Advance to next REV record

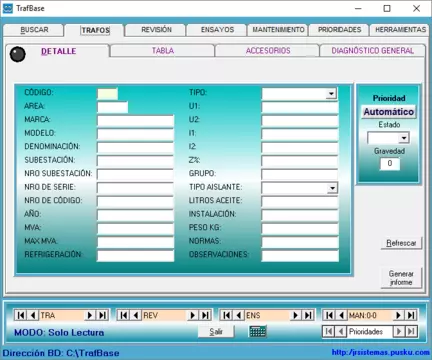(x=192, y=315)
